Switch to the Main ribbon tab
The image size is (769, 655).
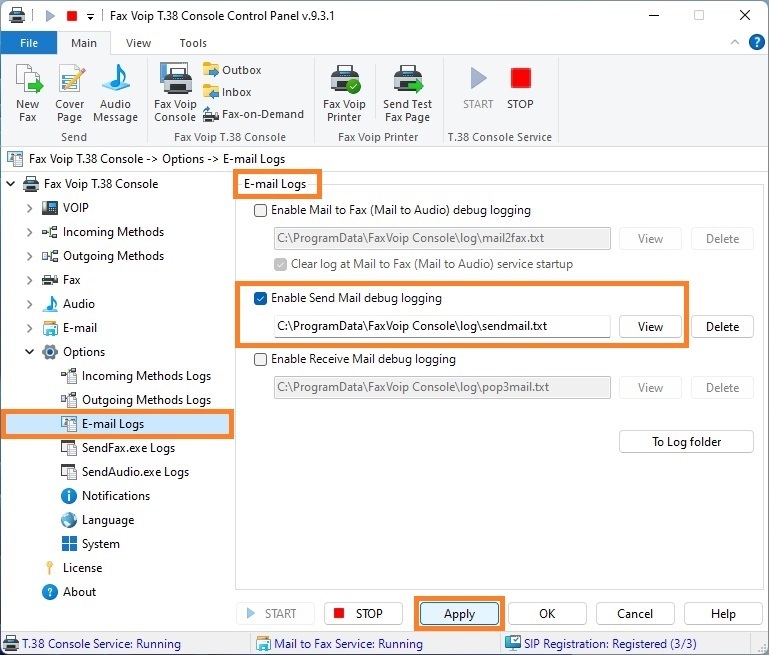[x=84, y=43]
